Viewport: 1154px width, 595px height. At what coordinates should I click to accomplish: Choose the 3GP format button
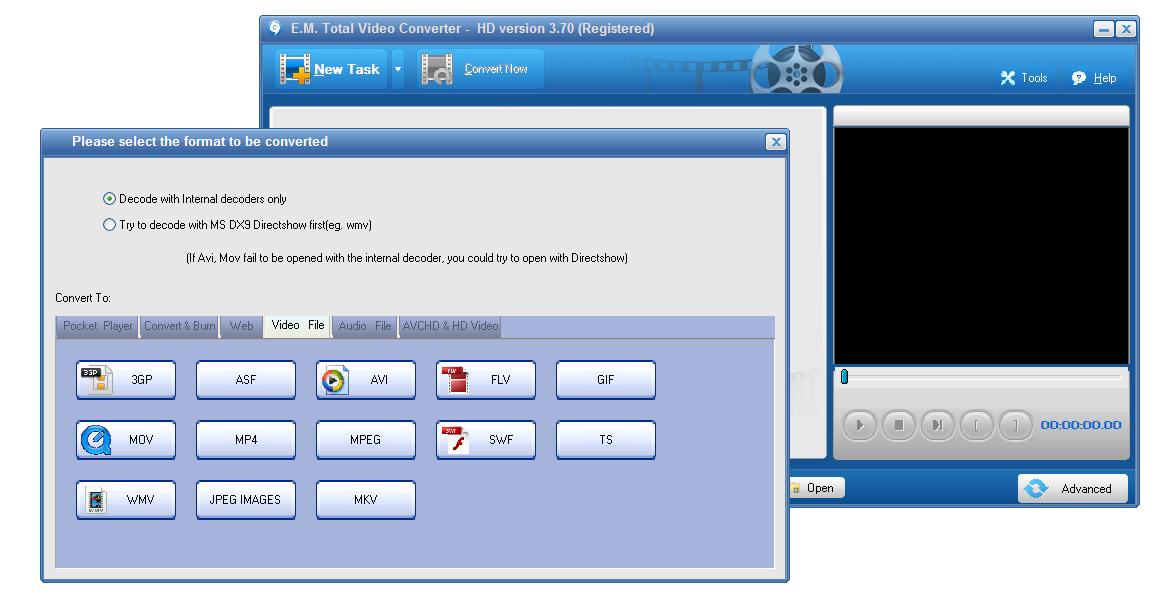(x=126, y=380)
